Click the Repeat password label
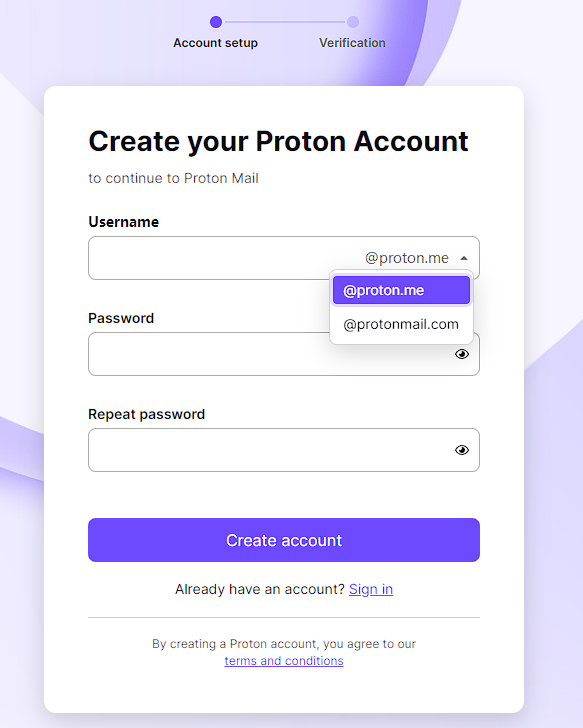The image size is (583, 728). tap(146, 414)
